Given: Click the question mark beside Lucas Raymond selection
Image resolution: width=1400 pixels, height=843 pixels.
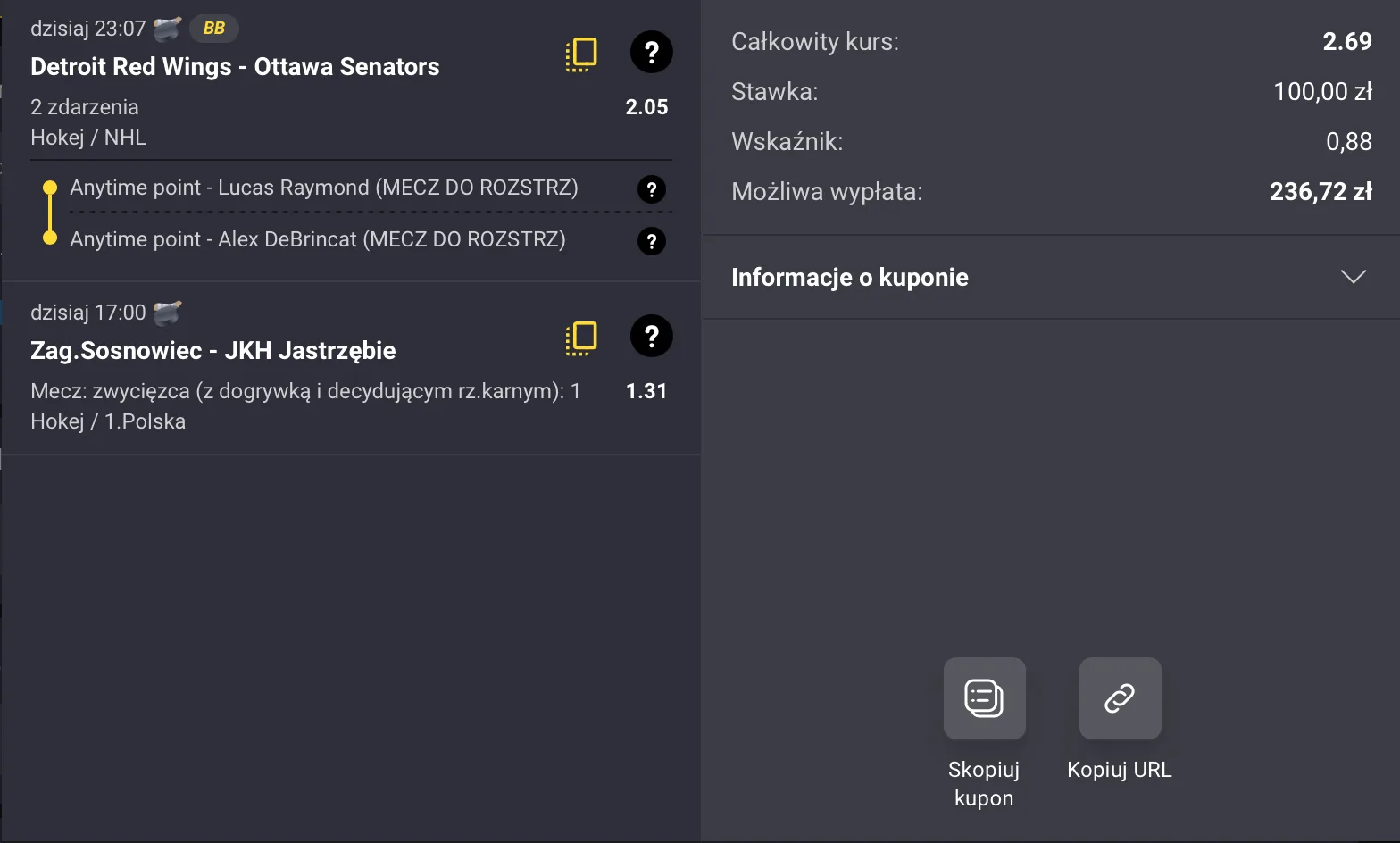Looking at the screenshot, I should (651, 188).
